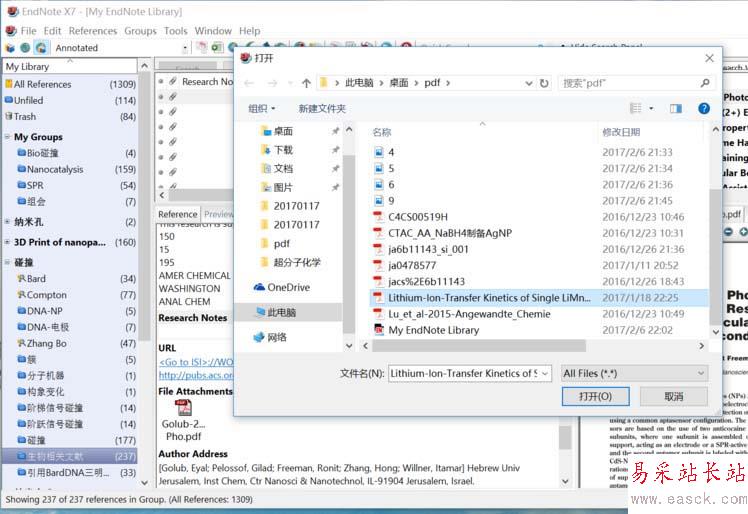Open the Go to ISI URL link
Image resolution: width=748 pixels, height=514 pixels.
click(x=196, y=362)
